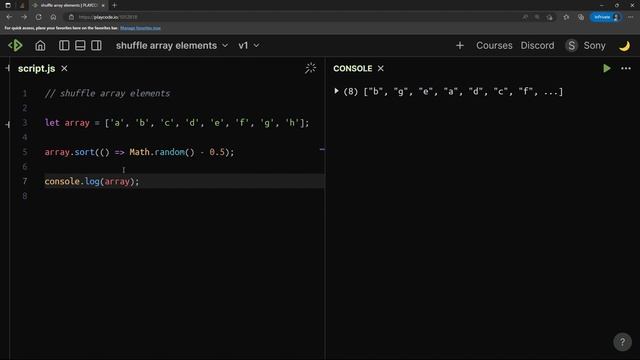Click the InPrivate profile button
The image size is (640, 360).
pyautogui.click(x=606, y=17)
